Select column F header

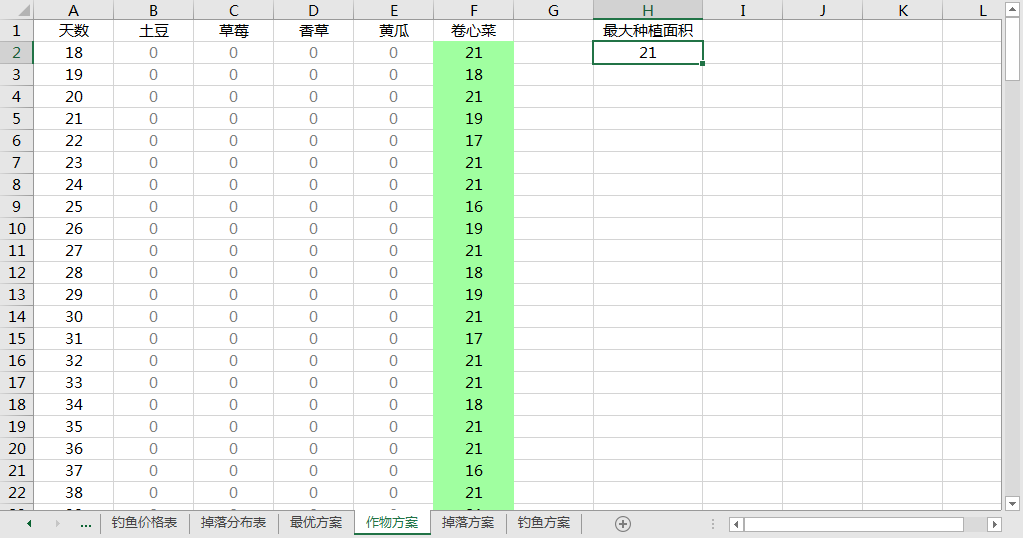pos(474,10)
